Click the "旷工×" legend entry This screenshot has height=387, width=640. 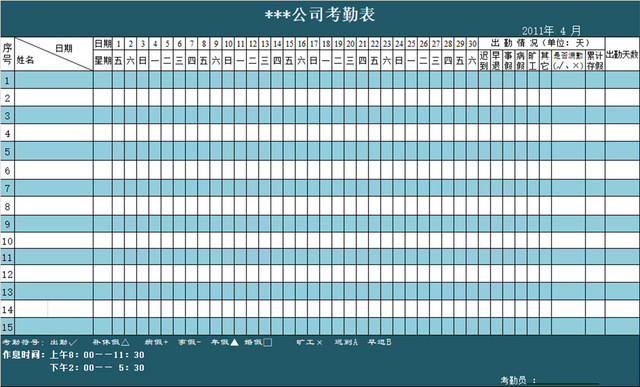[309, 343]
